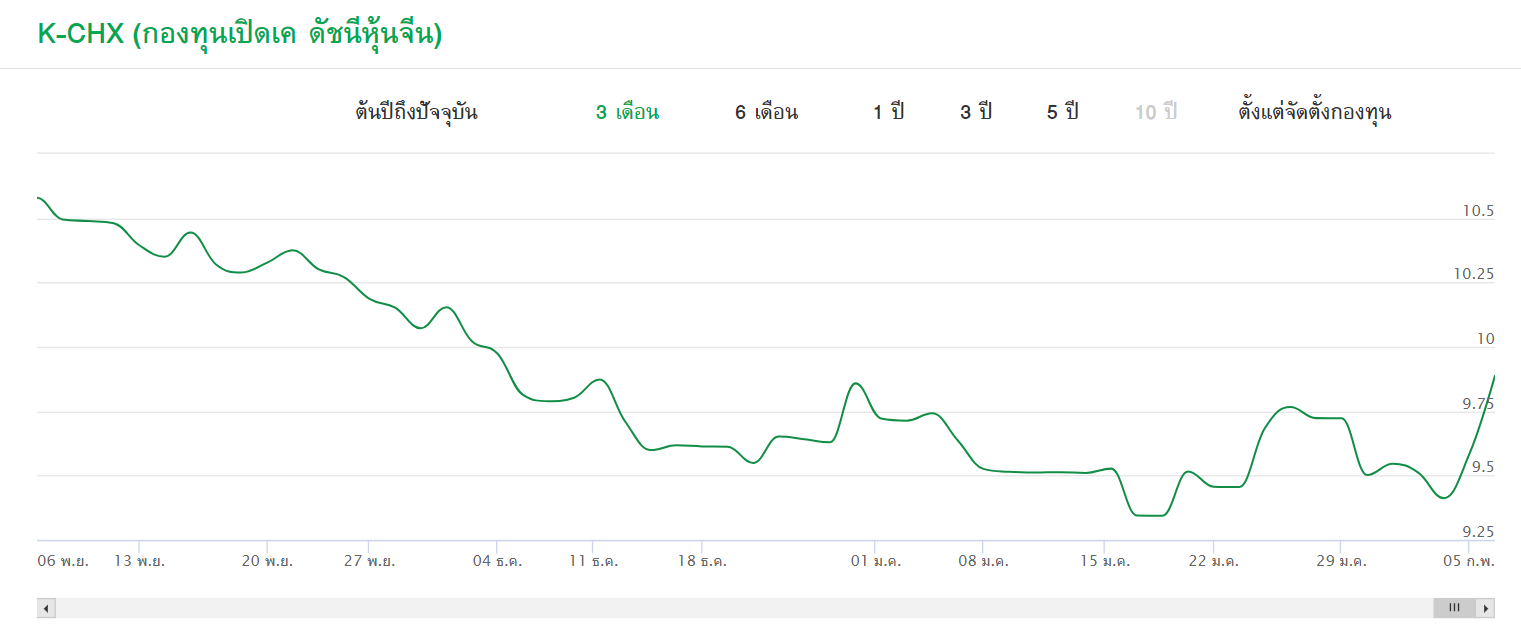Screen dimensions: 1521x633
Task: Click the 29 ม.ค. date label
Action: tap(1341, 562)
